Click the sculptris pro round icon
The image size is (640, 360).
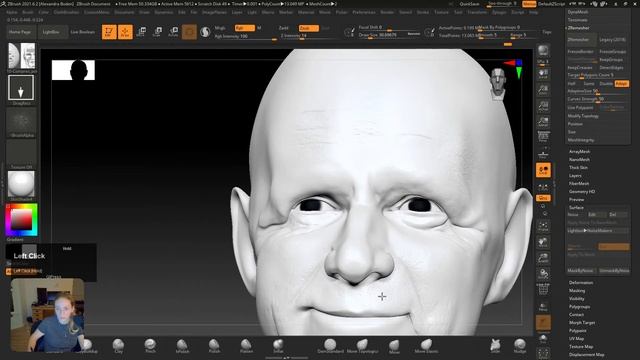205,32
